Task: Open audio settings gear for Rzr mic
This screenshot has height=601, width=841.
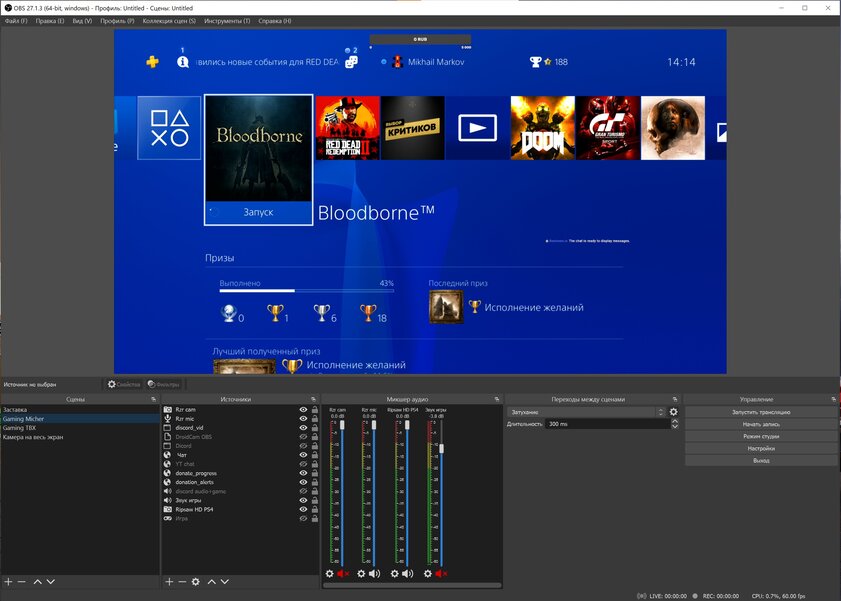Action: coord(361,574)
